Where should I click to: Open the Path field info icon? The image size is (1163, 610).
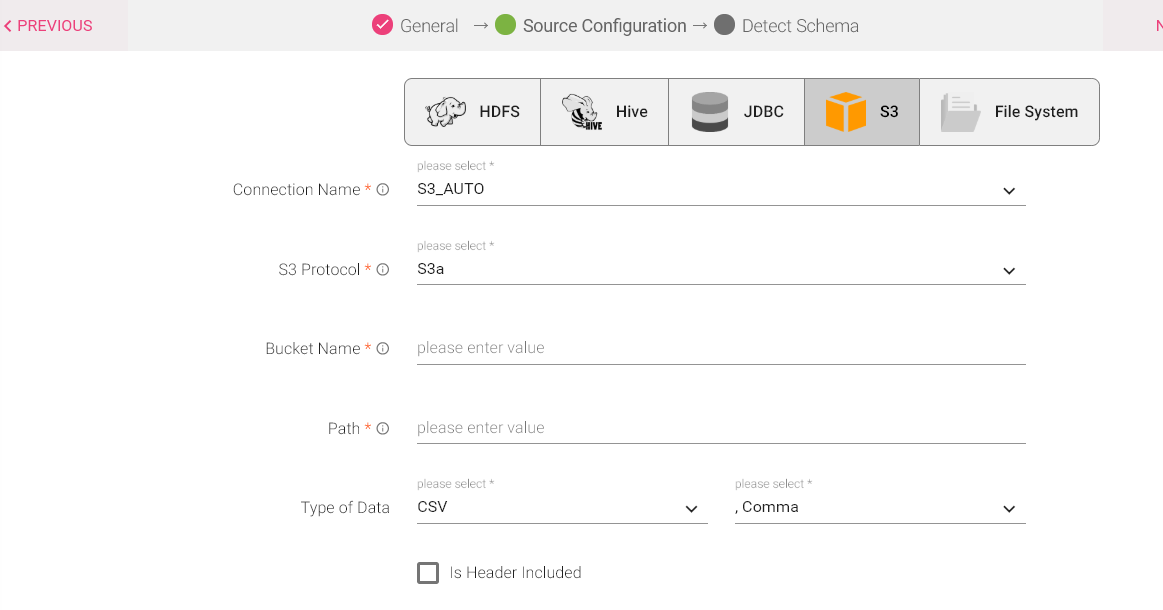pos(382,428)
